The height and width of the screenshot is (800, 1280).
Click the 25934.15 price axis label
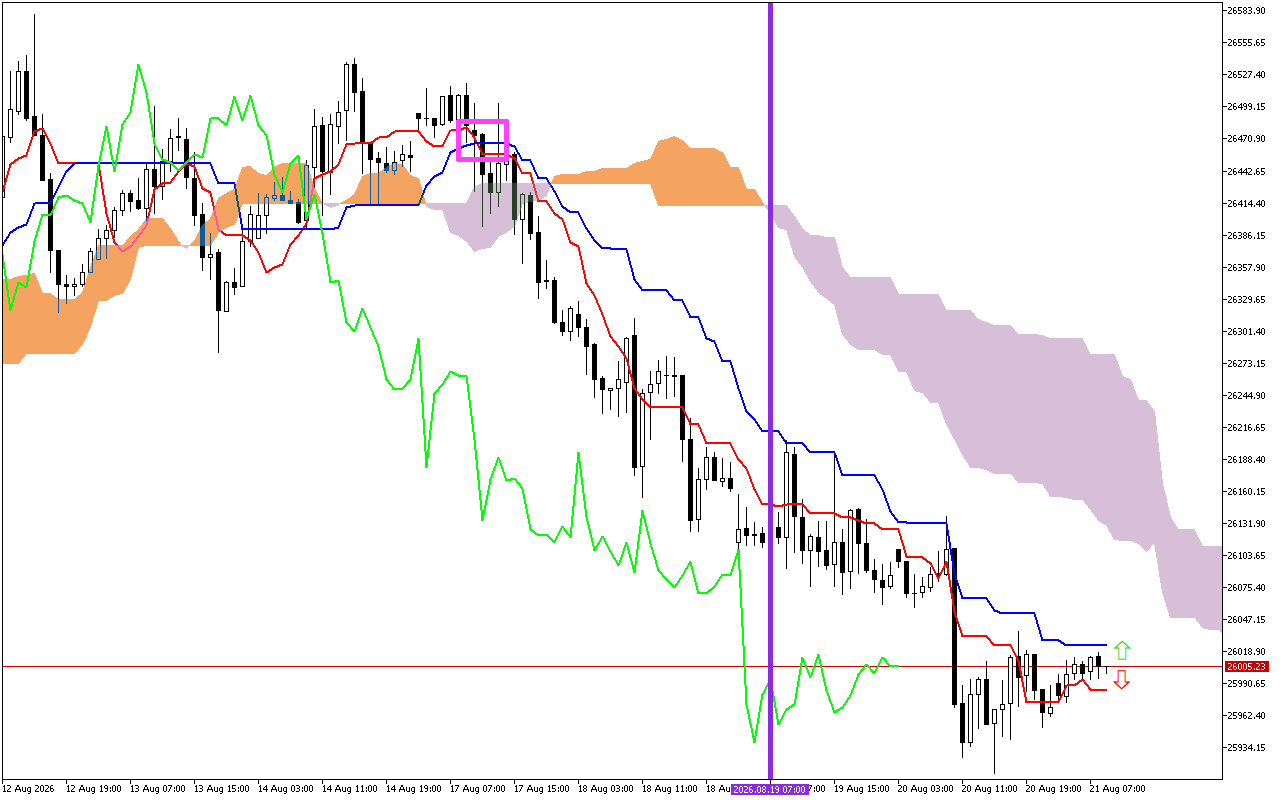coord(1246,747)
